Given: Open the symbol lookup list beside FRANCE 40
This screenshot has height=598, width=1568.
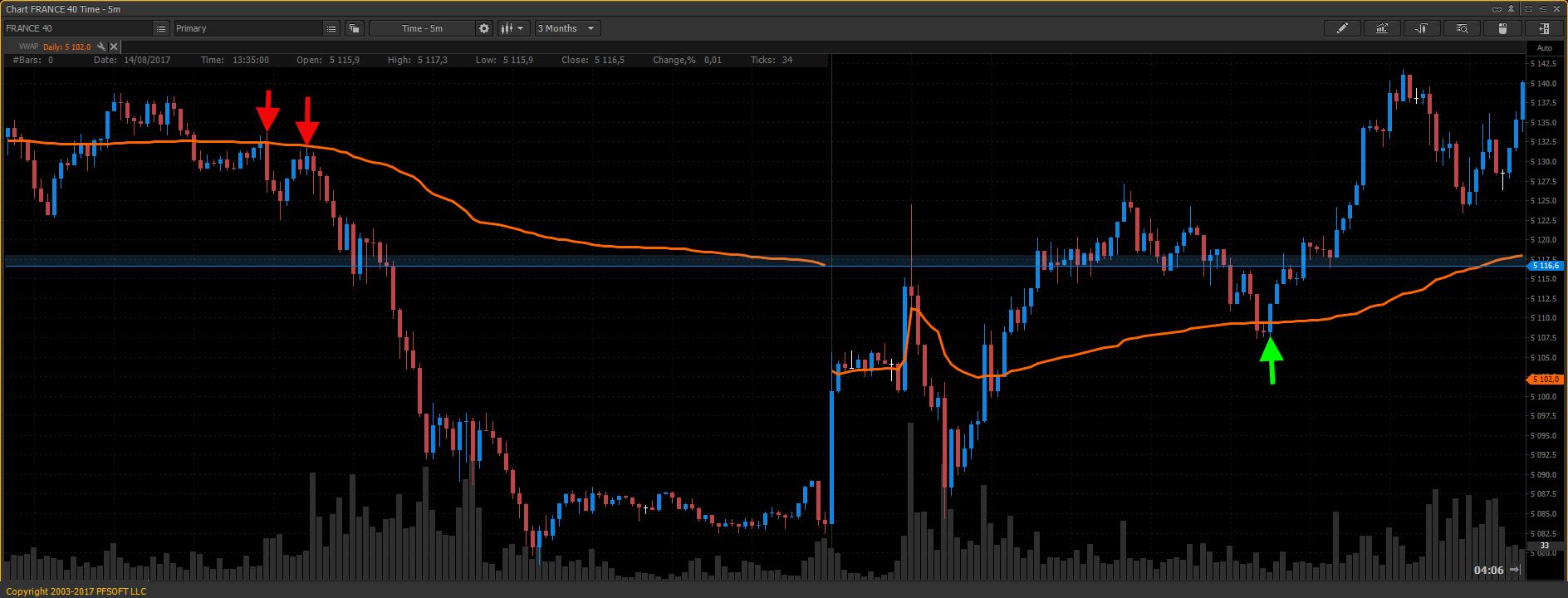Looking at the screenshot, I should pyautogui.click(x=161, y=28).
